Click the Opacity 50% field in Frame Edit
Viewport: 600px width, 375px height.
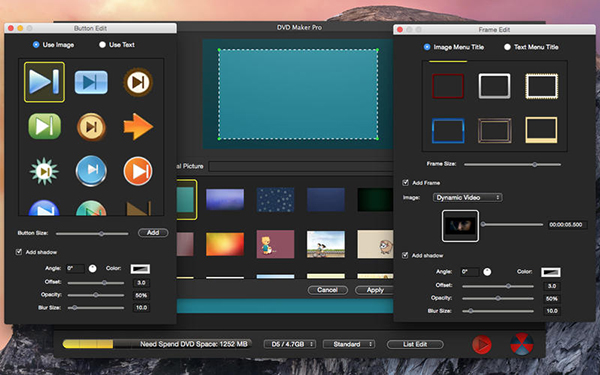552,298
